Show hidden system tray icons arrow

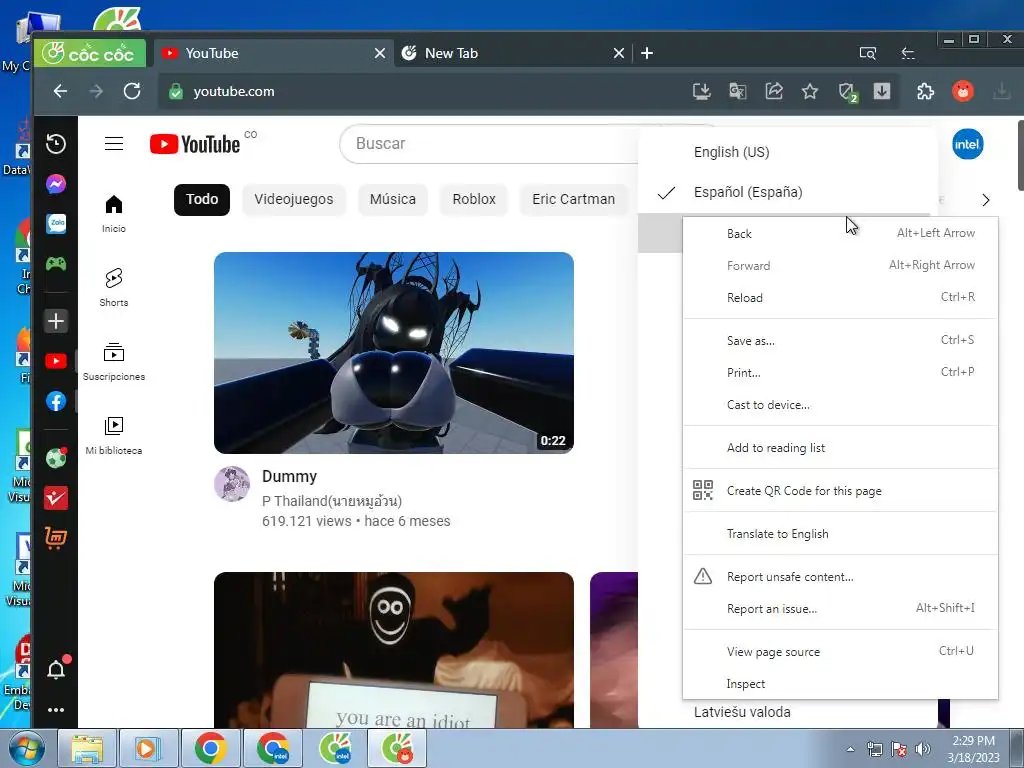tap(850, 749)
